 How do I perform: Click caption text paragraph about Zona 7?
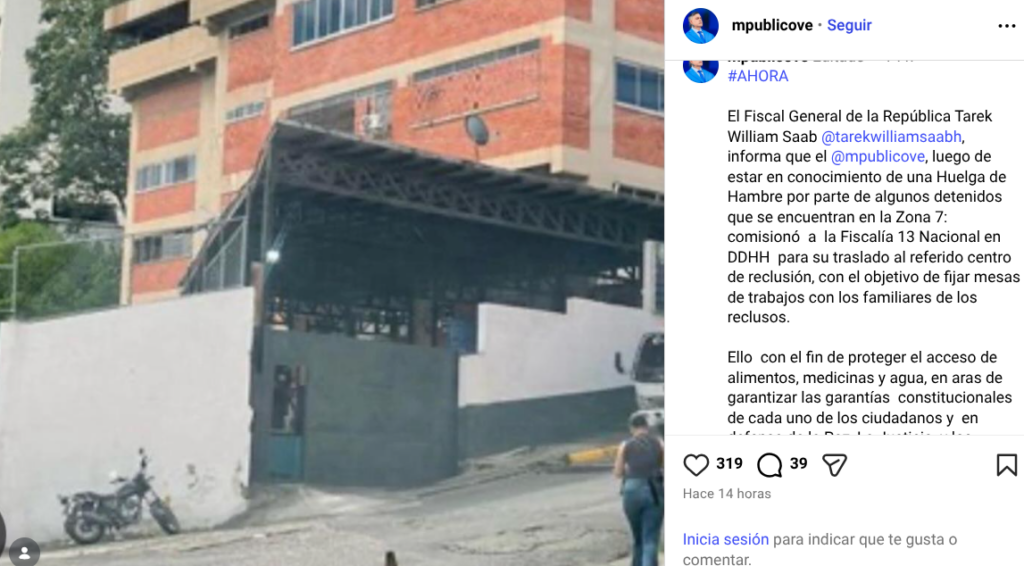coord(873,217)
